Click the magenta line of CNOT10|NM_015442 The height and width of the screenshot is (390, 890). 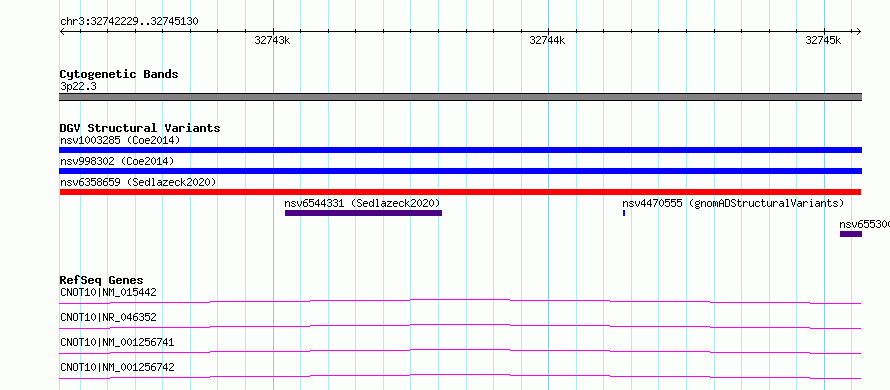(x=460, y=301)
